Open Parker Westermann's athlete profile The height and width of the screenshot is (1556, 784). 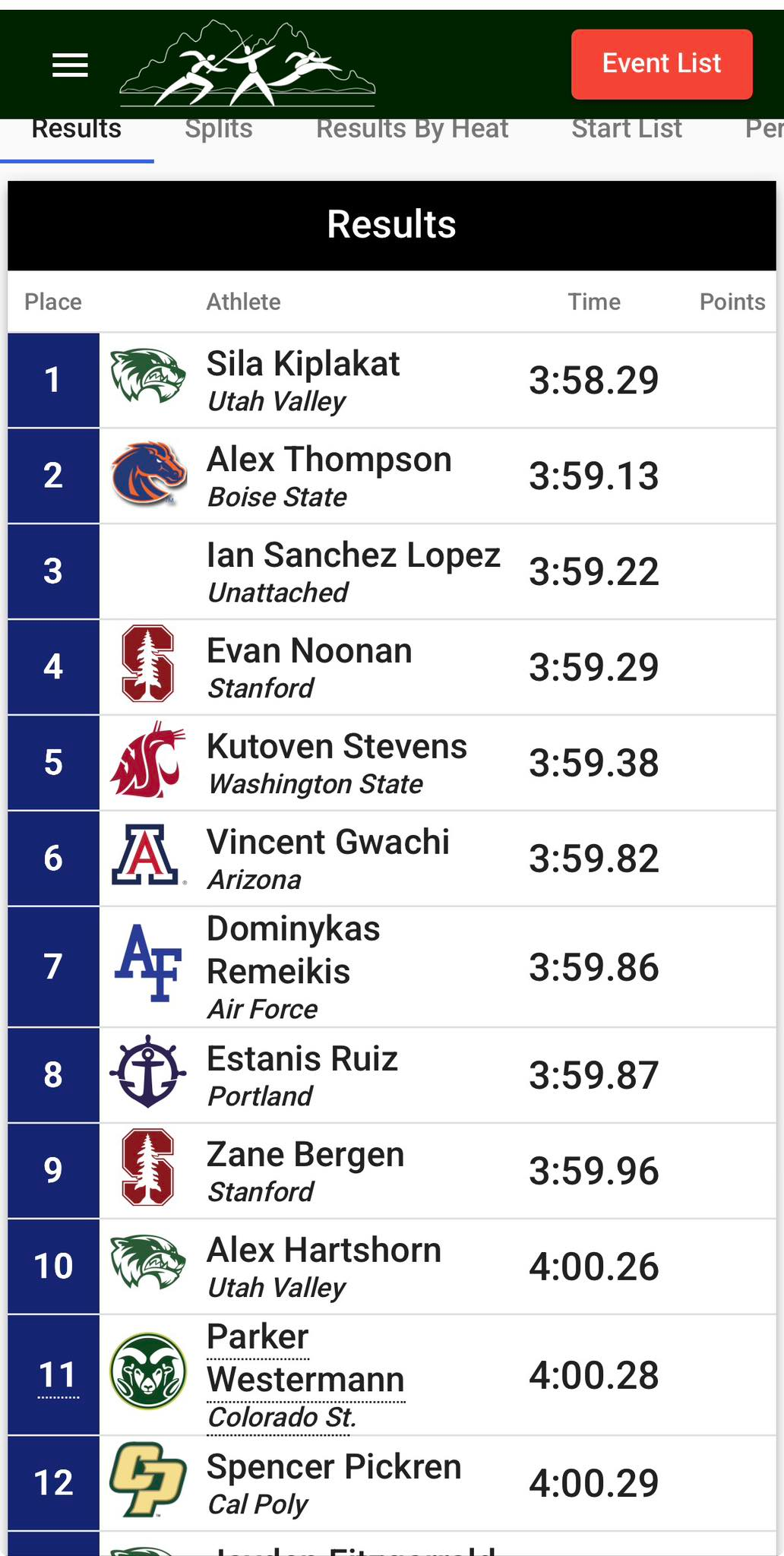coord(305,1358)
